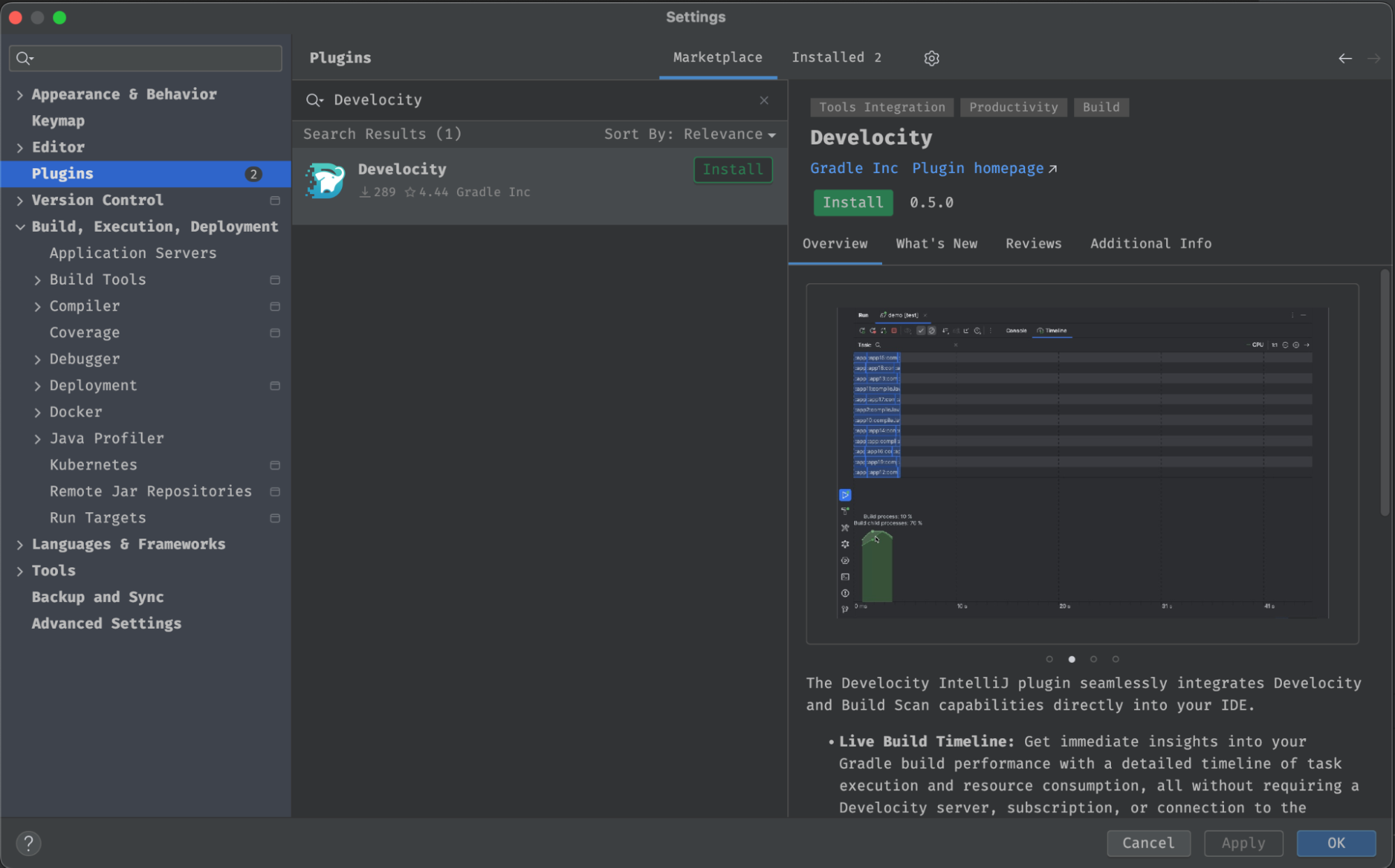
Task: Select Run Targets settings item
Action: click(x=145, y=518)
